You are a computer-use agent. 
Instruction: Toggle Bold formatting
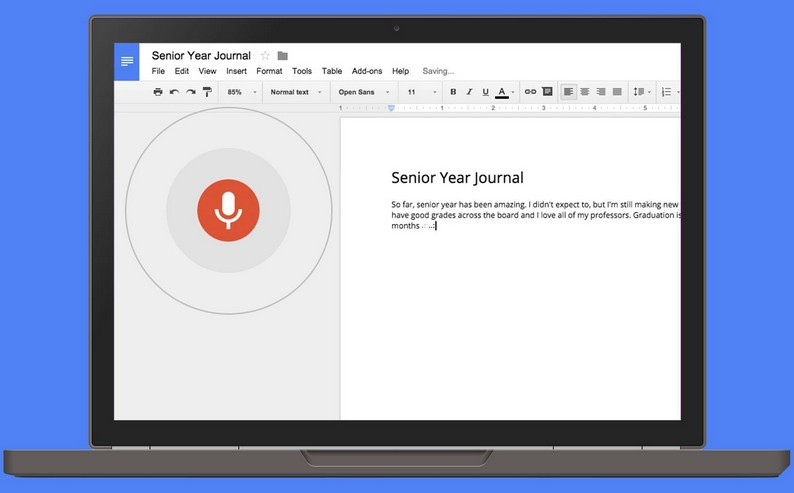click(453, 92)
